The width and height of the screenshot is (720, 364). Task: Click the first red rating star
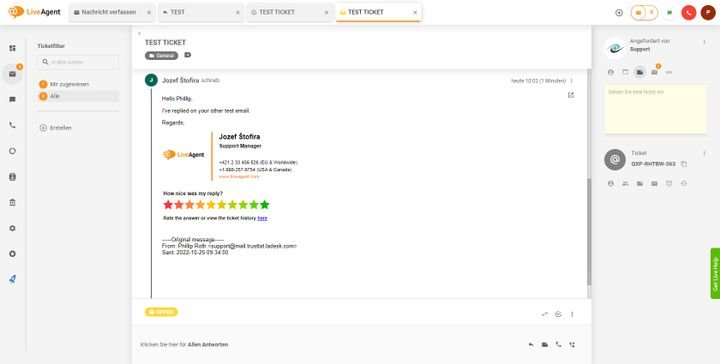click(168, 205)
